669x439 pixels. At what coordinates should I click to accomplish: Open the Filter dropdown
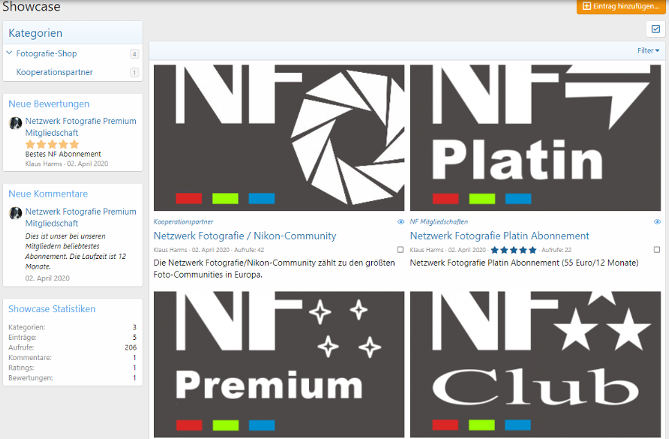click(x=648, y=51)
